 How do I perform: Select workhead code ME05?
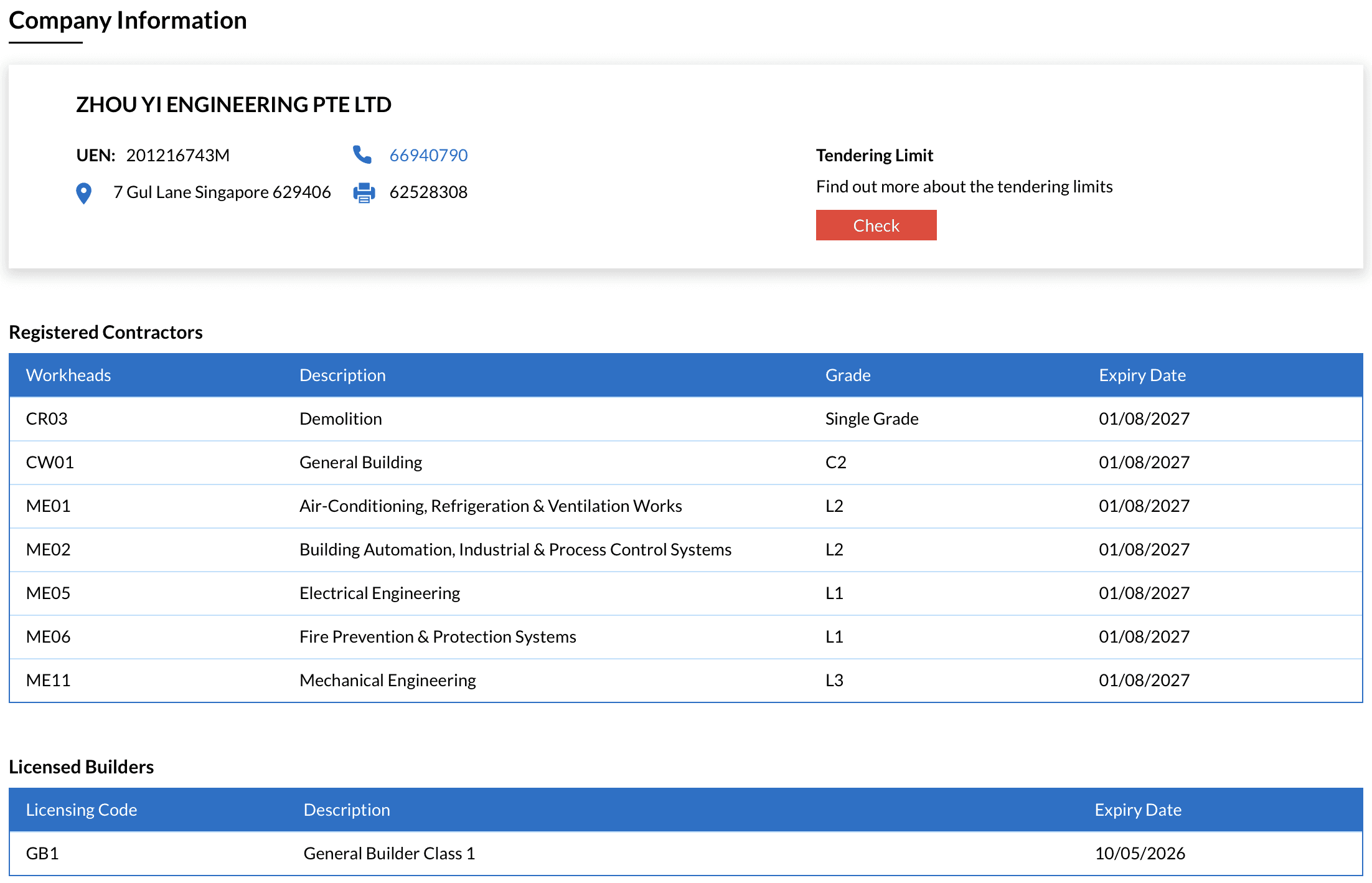point(48,593)
